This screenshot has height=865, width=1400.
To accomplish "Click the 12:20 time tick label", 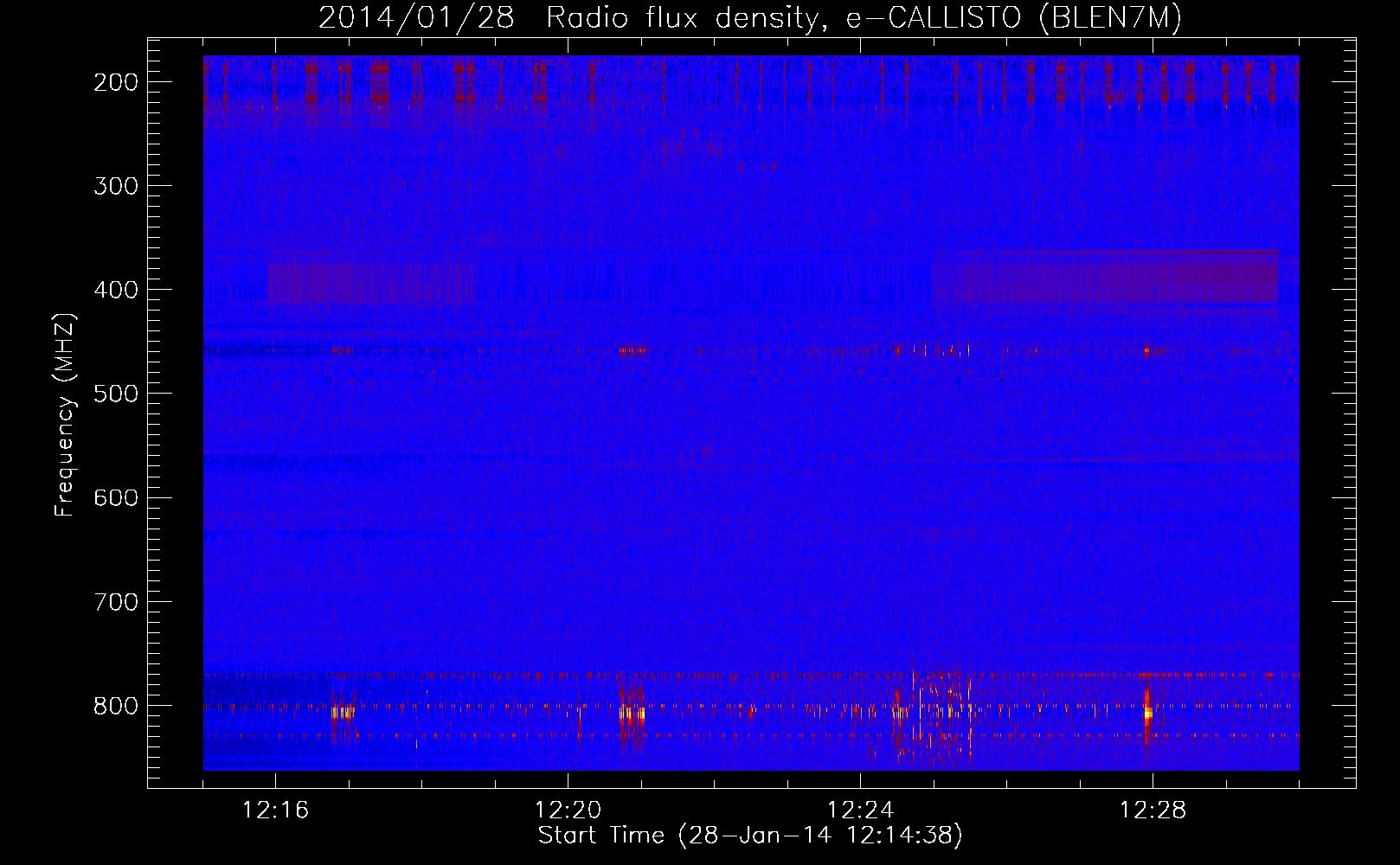I will tap(568, 811).
